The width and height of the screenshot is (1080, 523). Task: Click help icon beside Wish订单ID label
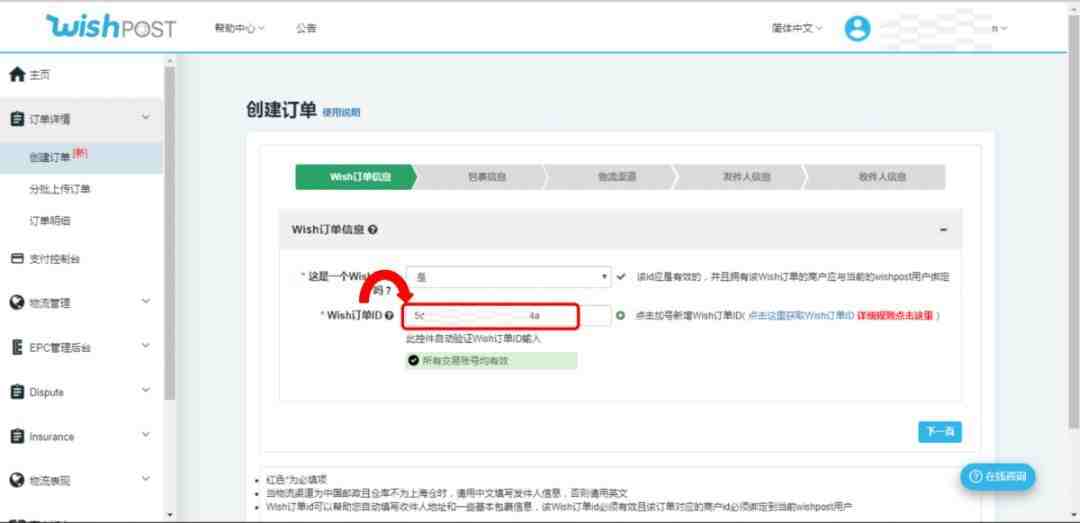pyautogui.click(x=390, y=315)
